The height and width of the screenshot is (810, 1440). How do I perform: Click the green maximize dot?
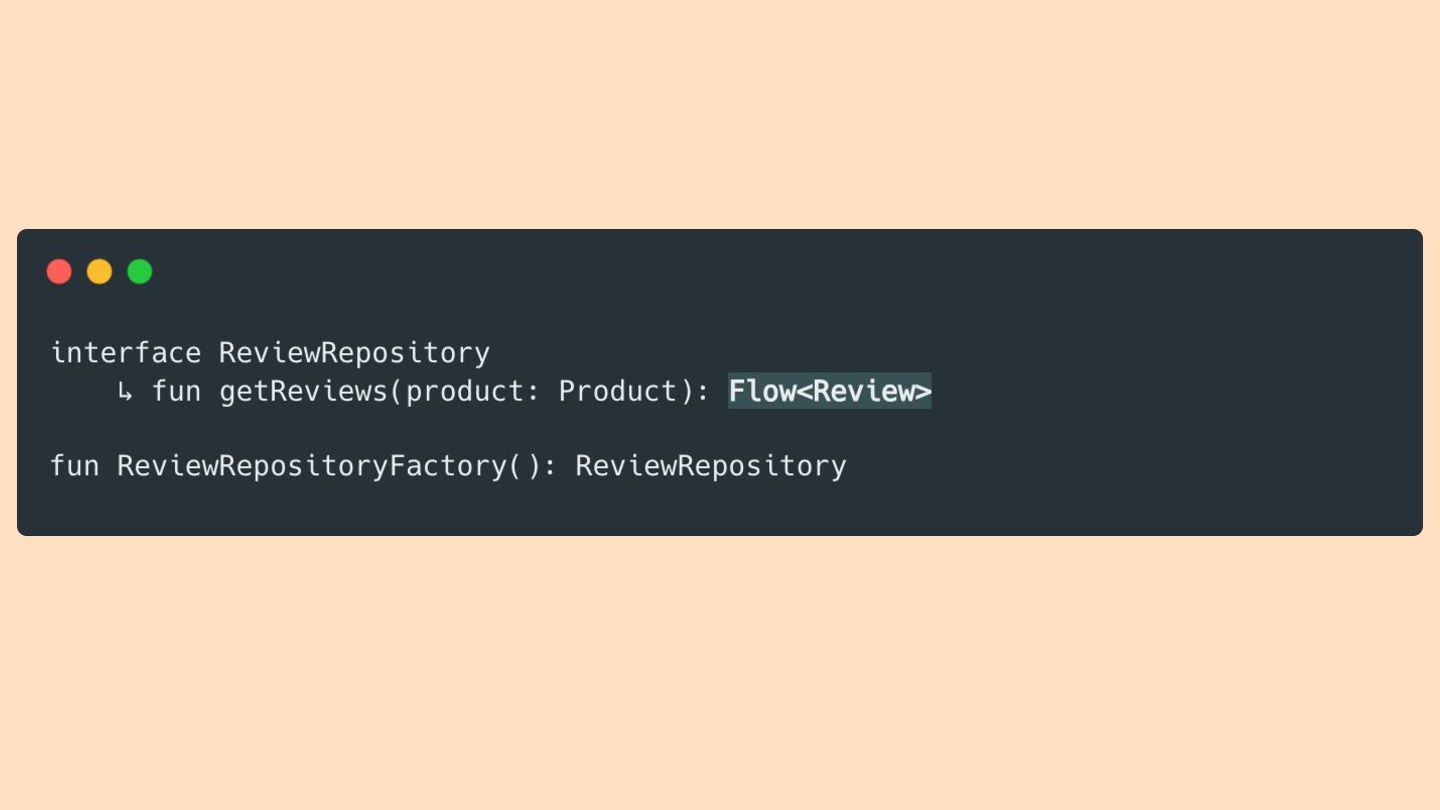coord(140,271)
